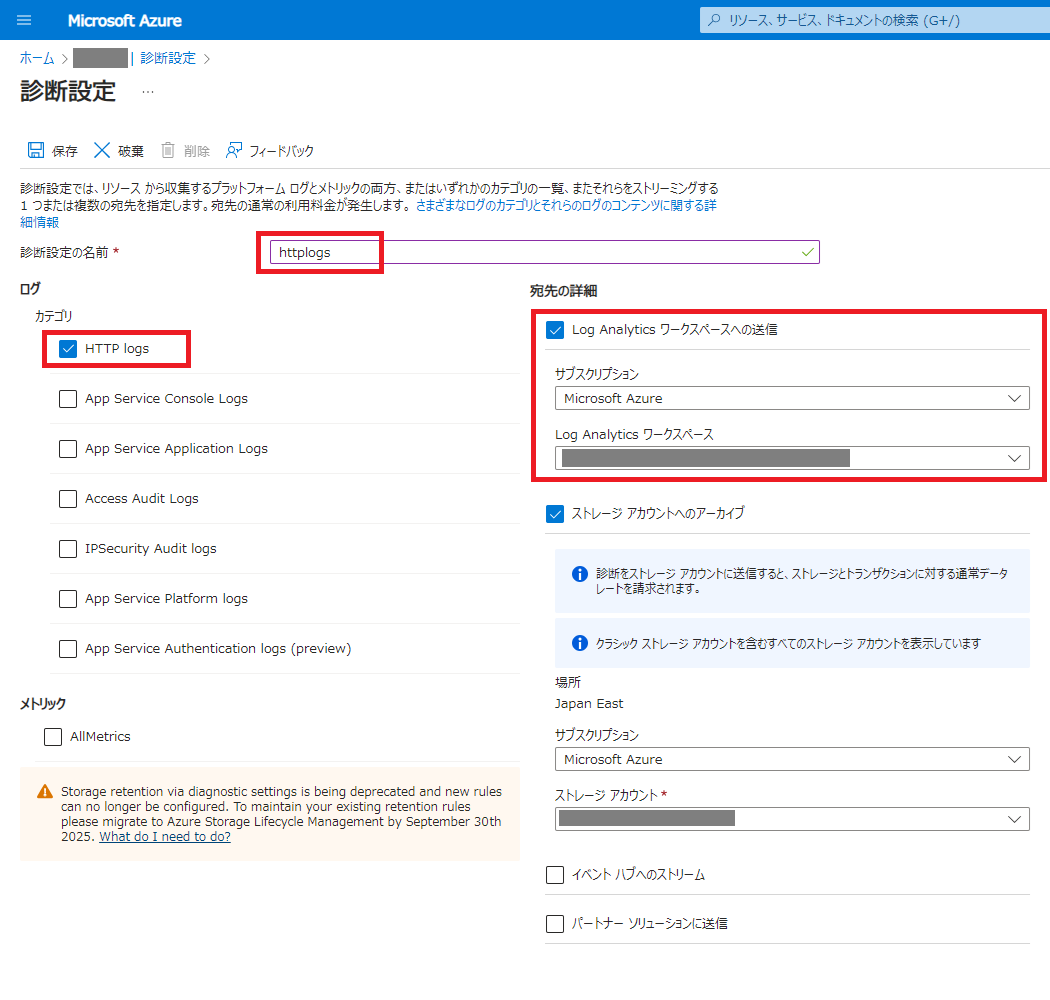The image size is (1050, 1000).
Task: Open the 'What do I need to do?' link
Action: coord(165,837)
